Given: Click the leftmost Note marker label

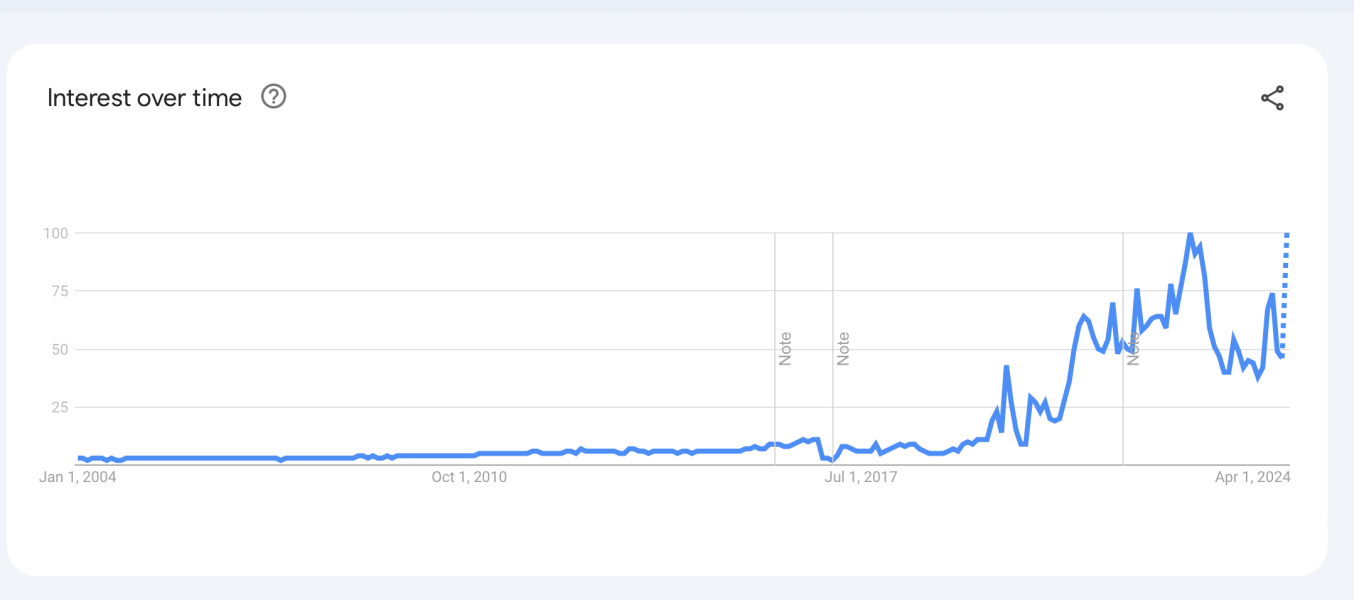Looking at the screenshot, I should click(x=785, y=348).
